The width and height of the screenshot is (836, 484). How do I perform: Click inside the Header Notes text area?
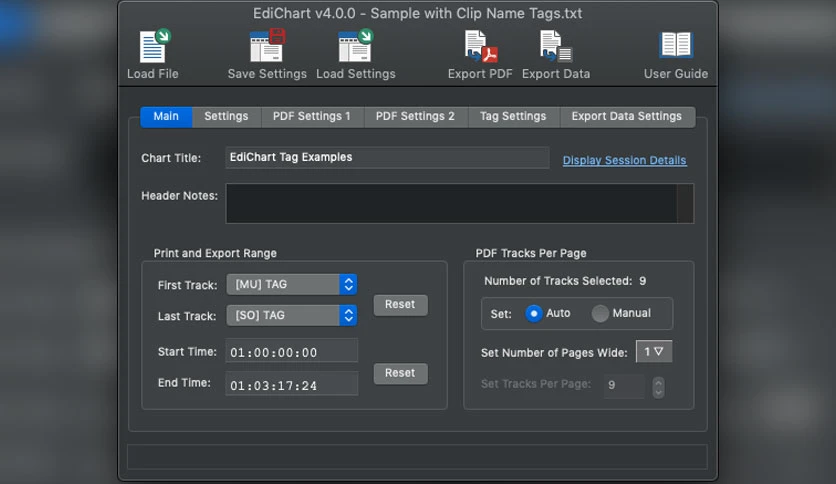click(x=451, y=203)
